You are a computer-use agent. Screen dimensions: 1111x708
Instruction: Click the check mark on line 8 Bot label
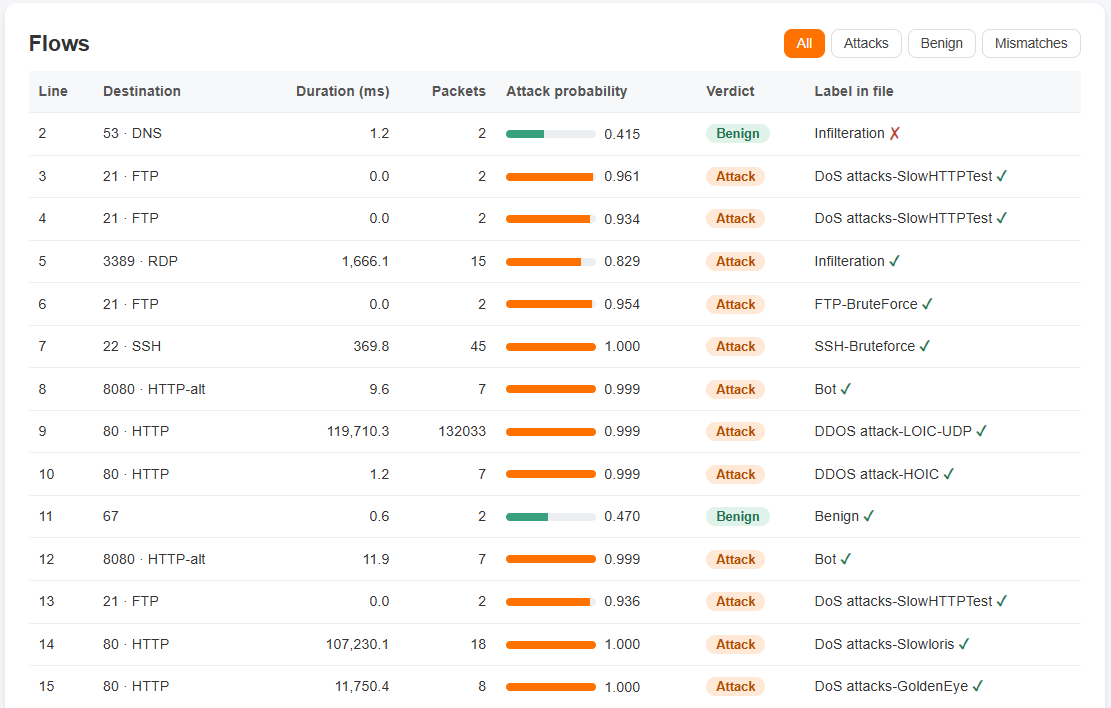[845, 389]
